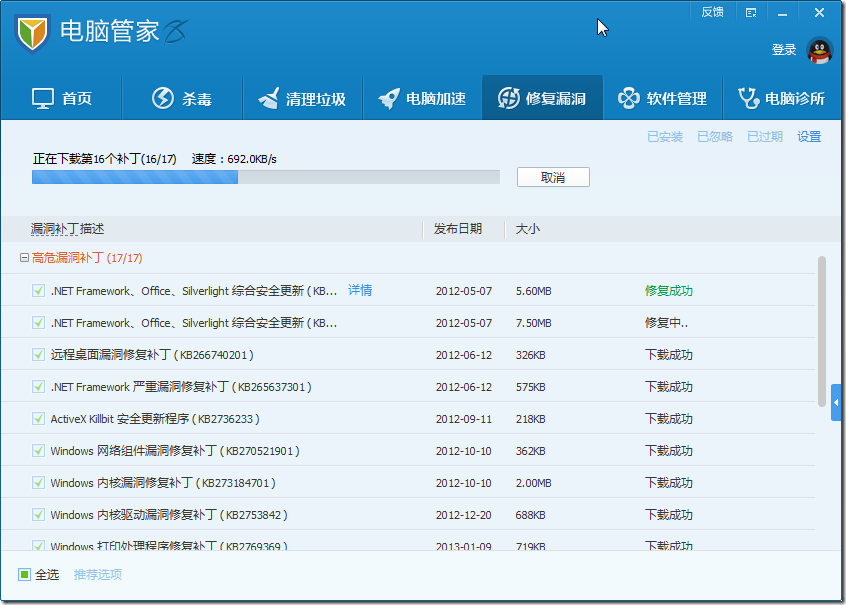Select the 软件管理 tab
Image resolution: width=846 pixels, height=605 pixels.
663,98
